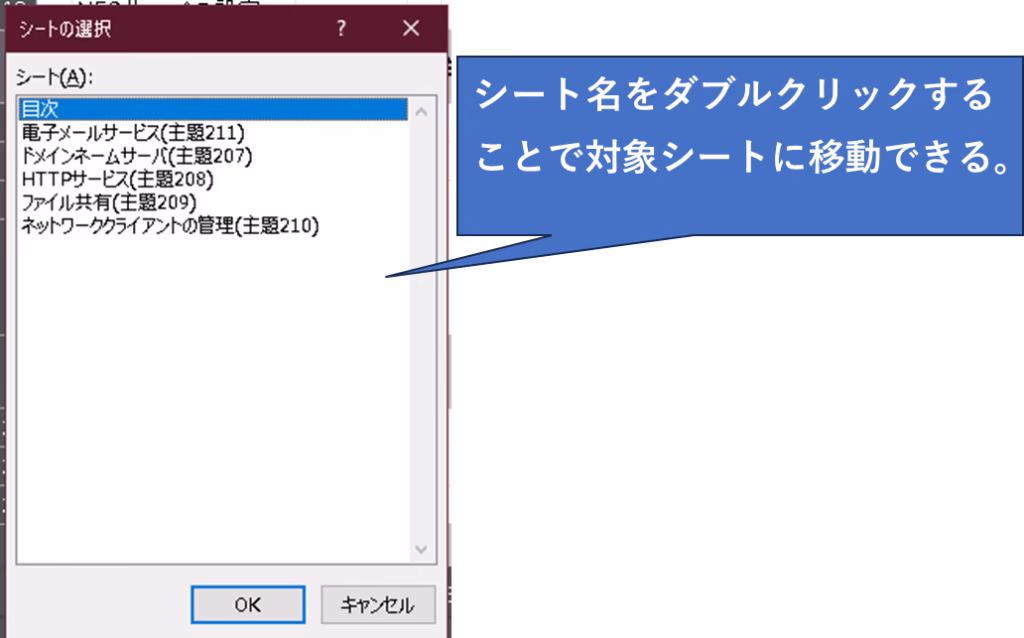This screenshot has width=1024, height=638.
Task: Click the sheet list scroll down arrow
Action: pyautogui.click(x=421, y=550)
